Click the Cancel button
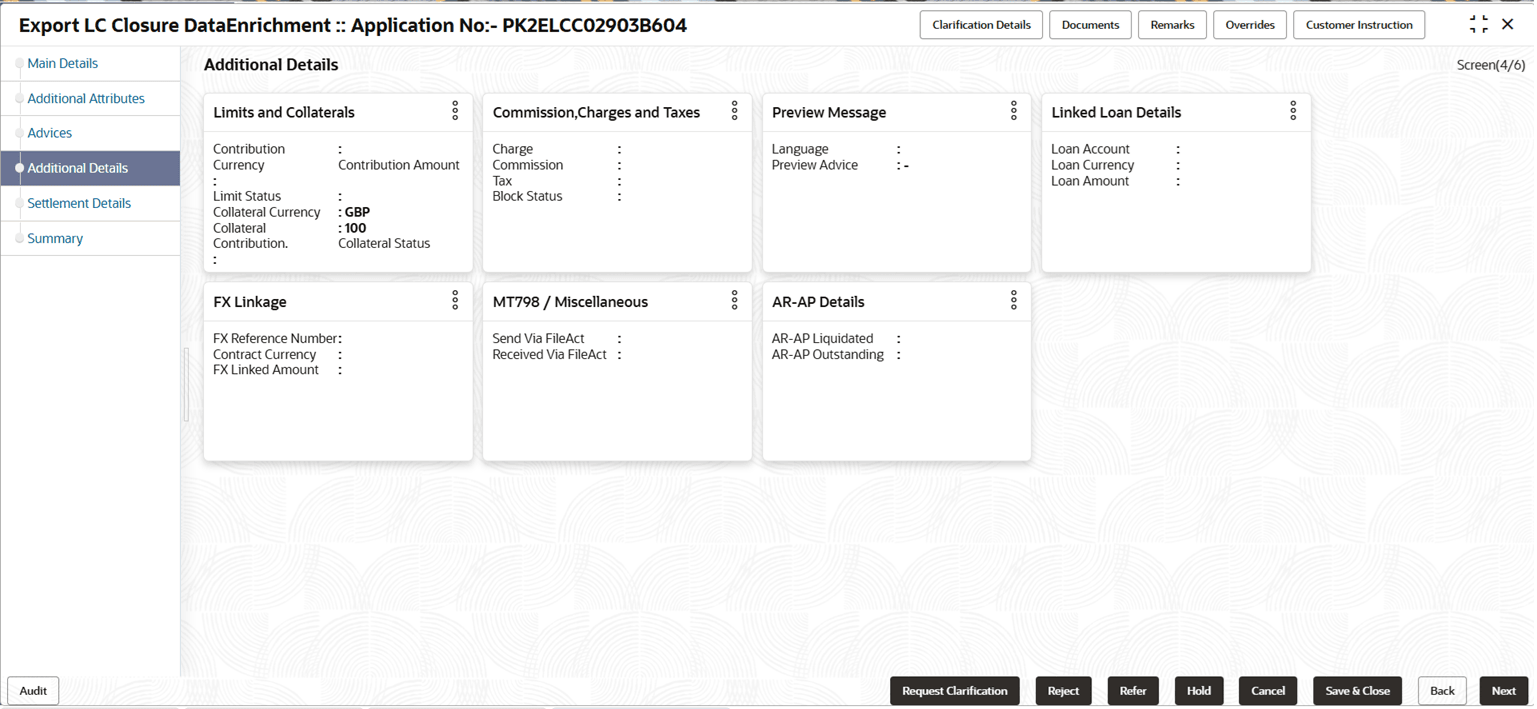 point(1268,691)
